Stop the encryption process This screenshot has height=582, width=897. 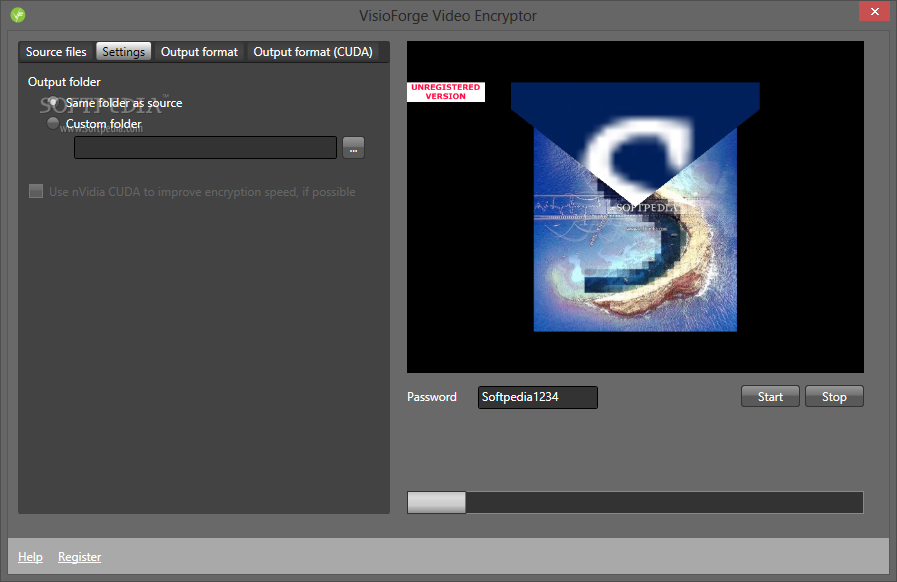pos(834,397)
